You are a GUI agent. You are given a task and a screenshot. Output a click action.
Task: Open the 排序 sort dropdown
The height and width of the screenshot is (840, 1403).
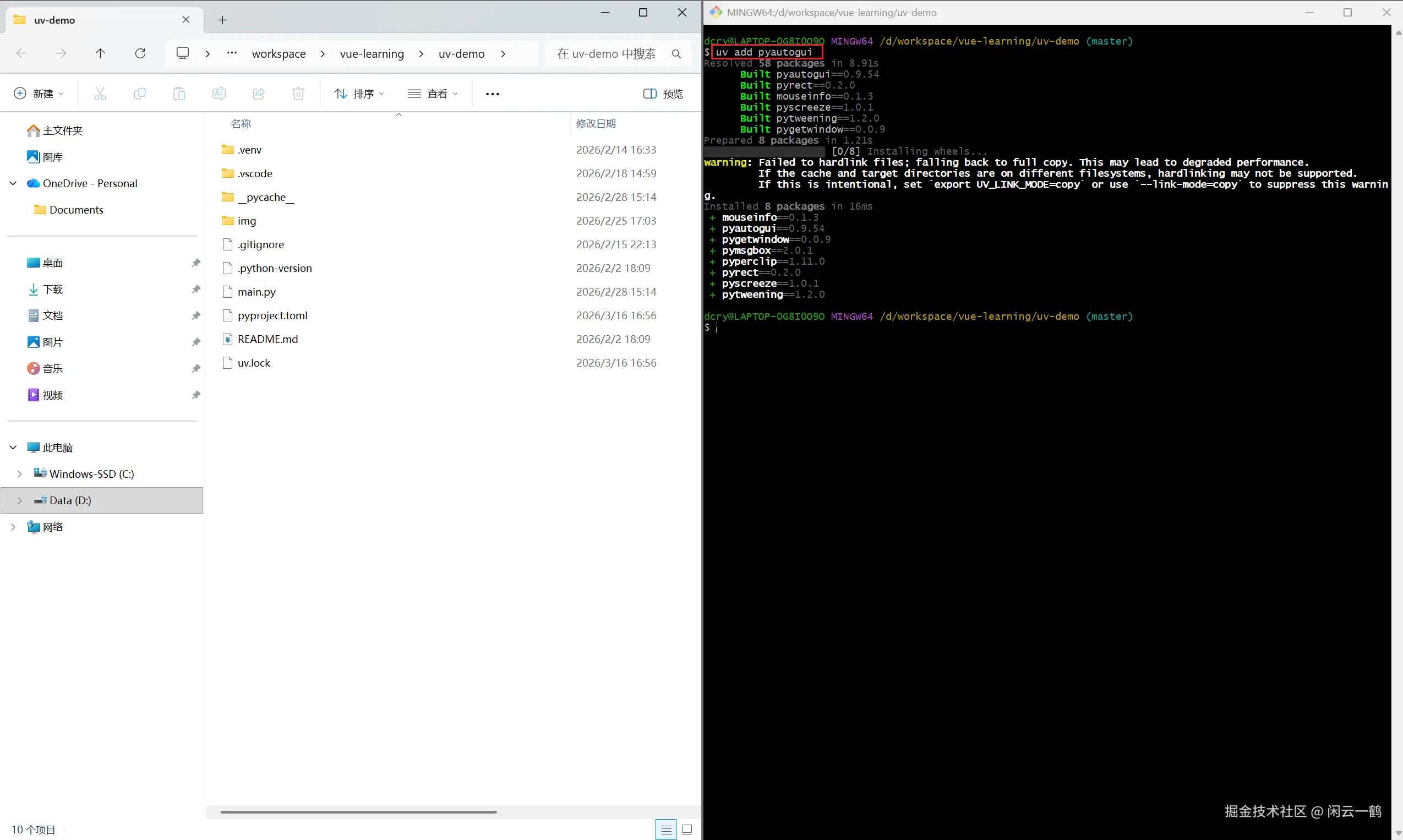(x=359, y=94)
